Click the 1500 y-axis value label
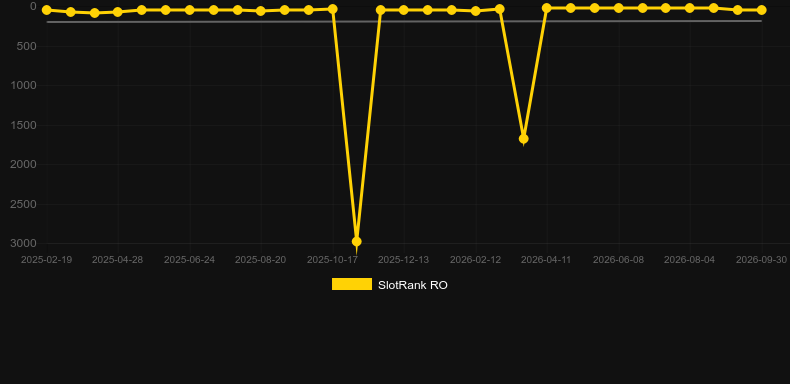This screenshot has height=384, width=790. 24,125
